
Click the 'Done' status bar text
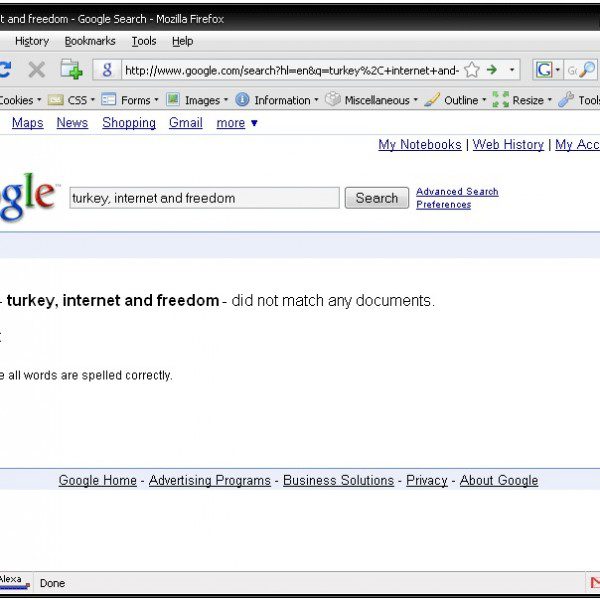click(x=52, y=583)
